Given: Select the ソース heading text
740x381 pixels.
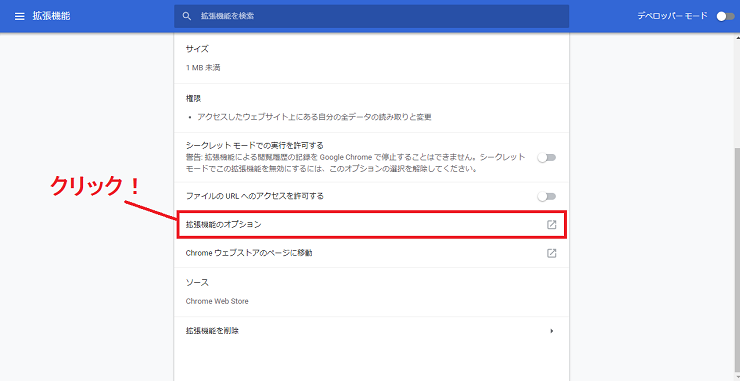Looking at the screenshot, I should click(x=197, y=282).
